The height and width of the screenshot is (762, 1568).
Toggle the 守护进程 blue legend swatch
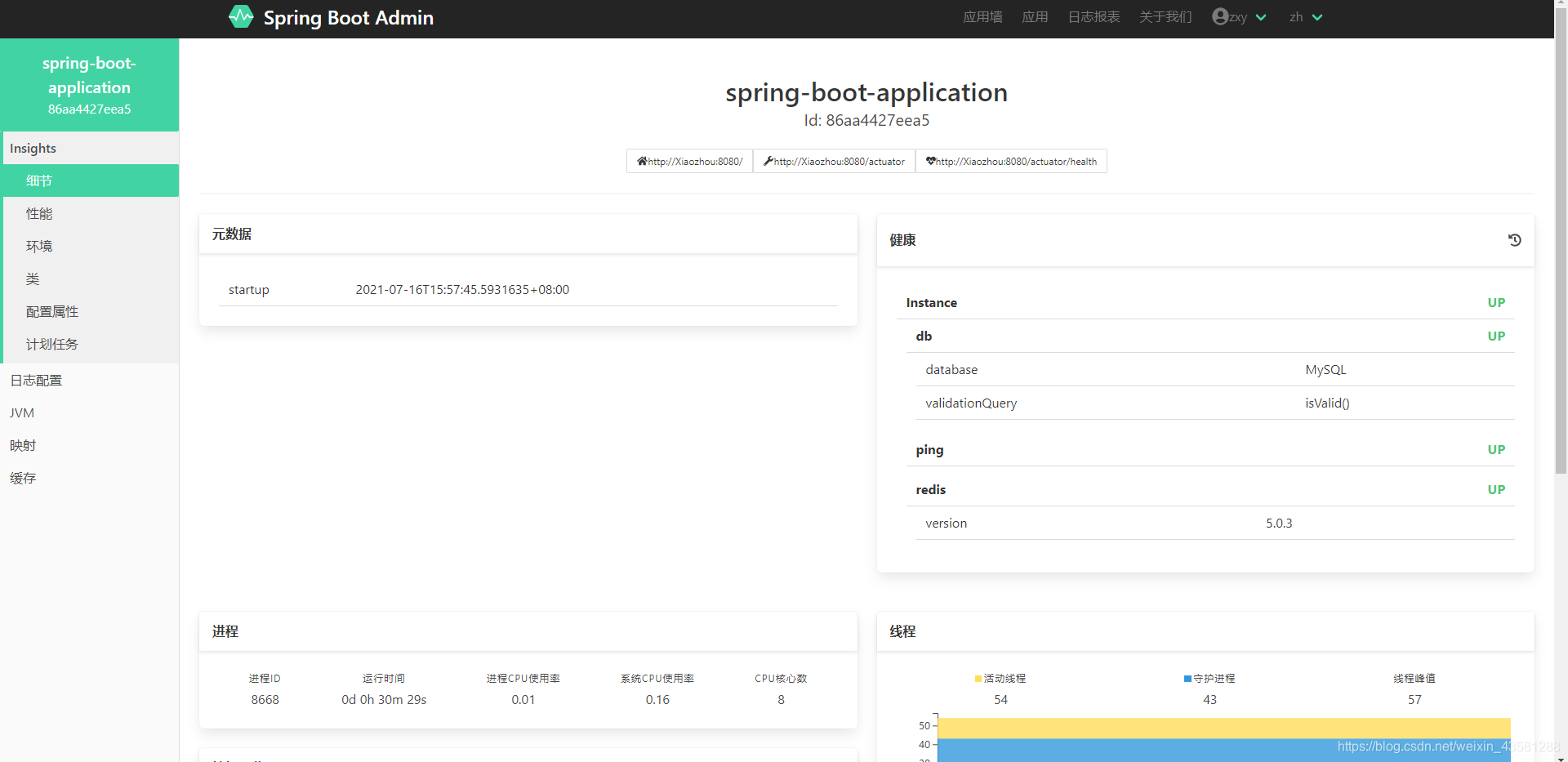click(1187, 679)
